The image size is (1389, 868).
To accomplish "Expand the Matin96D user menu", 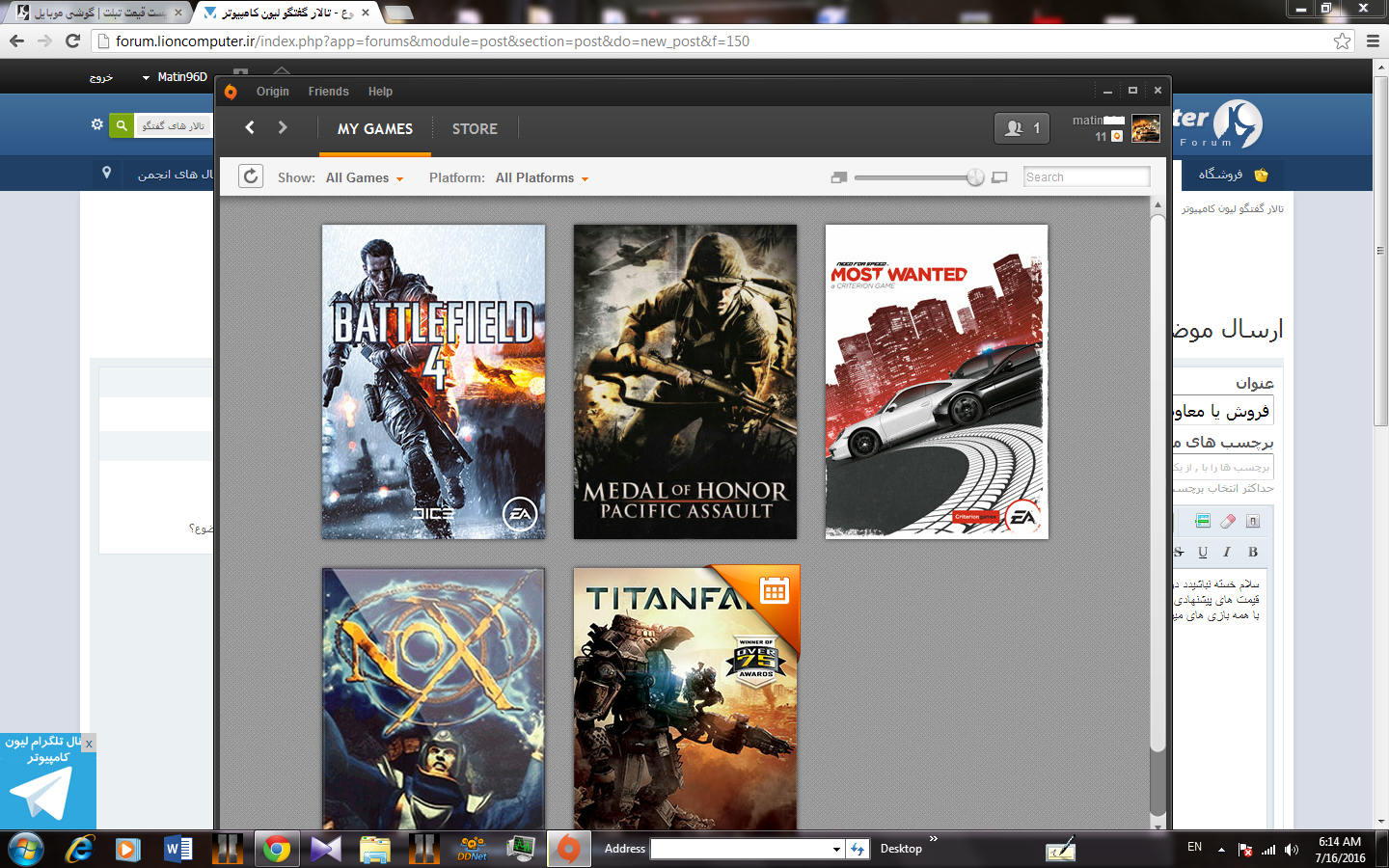I will pyautogui.click(x=175, y=77).
